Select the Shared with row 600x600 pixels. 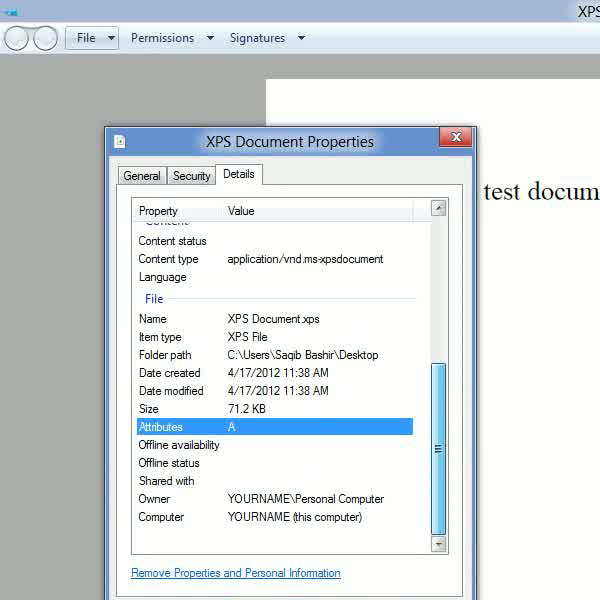click(x=275, y=481)
